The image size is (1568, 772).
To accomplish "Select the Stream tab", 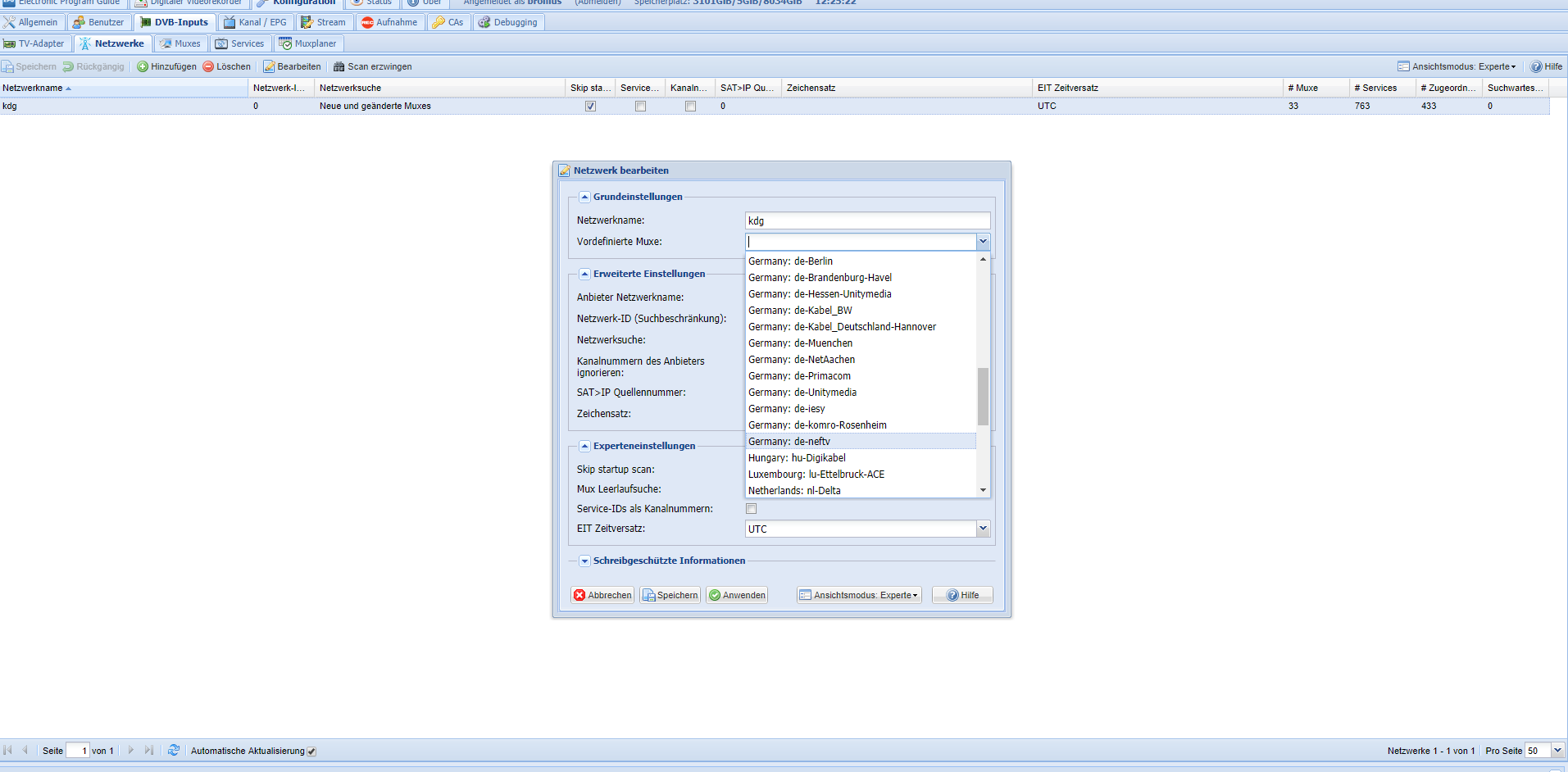I will click(324, 22).
